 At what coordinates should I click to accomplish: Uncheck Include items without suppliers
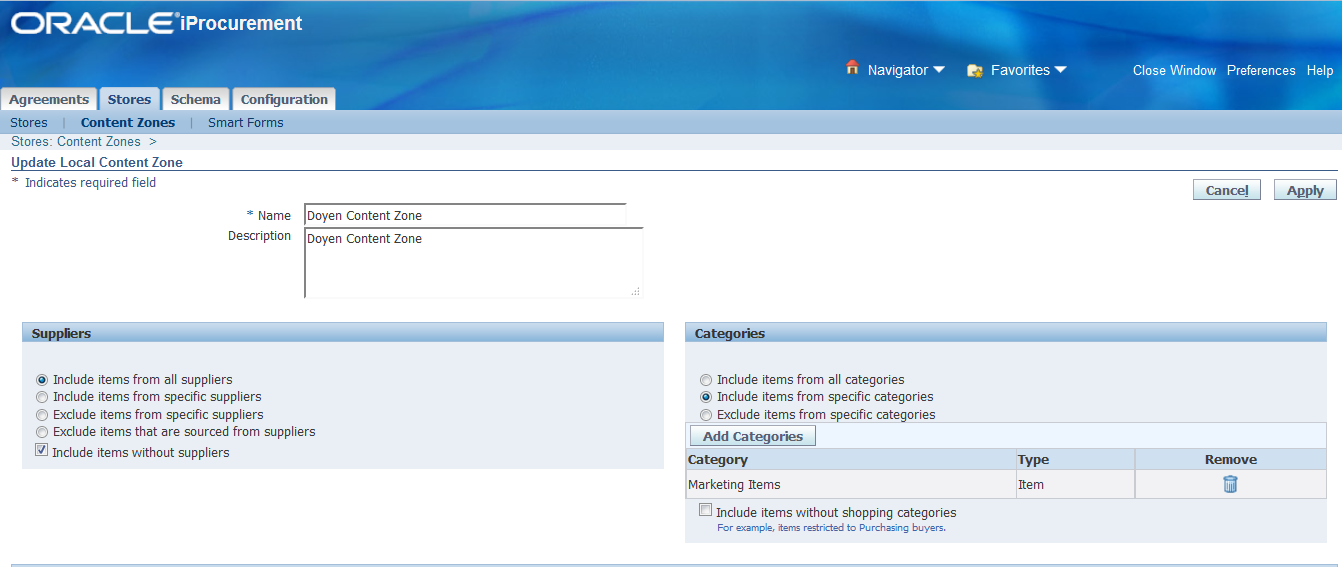tap(42, 451)
